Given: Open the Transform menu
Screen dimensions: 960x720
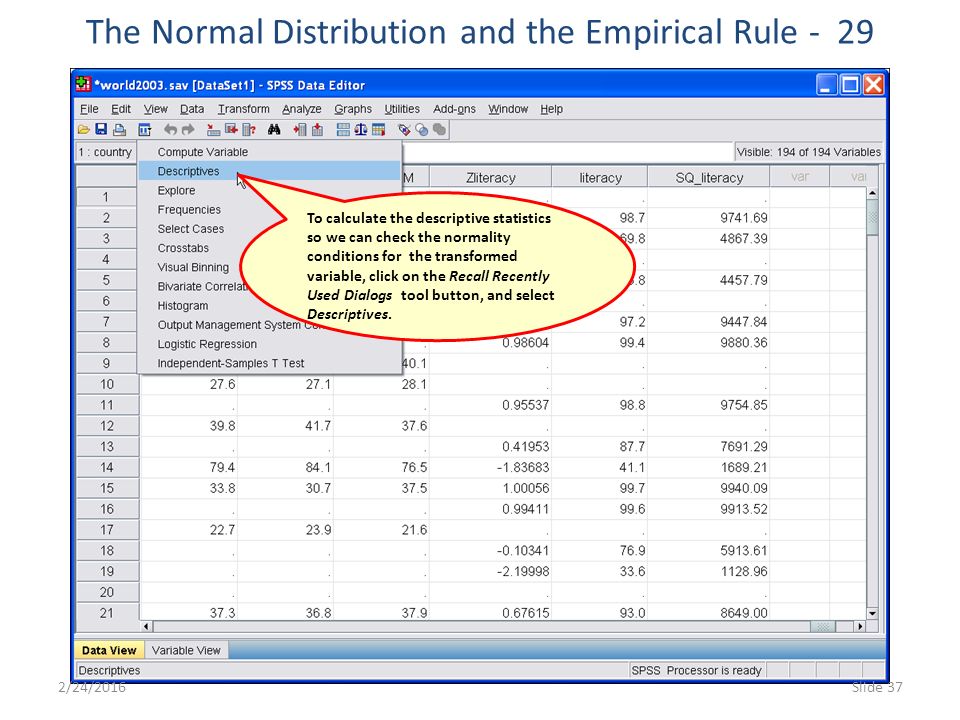Looking at the screenshot, I should (x=244, y=109).
